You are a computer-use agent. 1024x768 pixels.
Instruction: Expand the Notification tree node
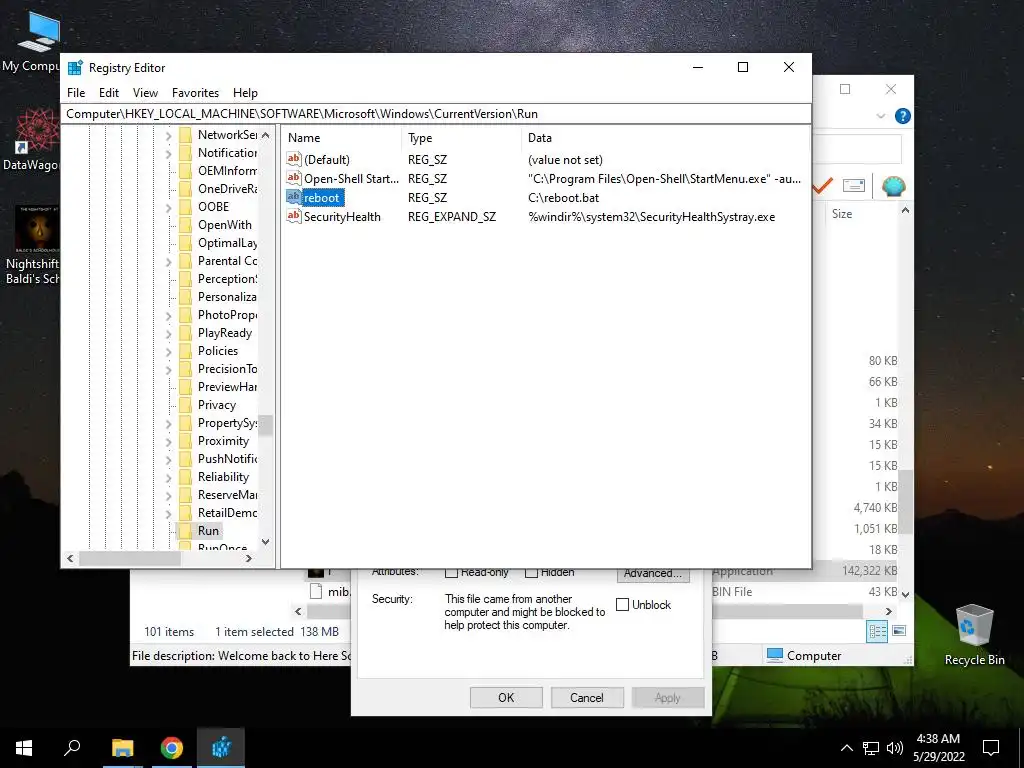click(x=168, y=153)
